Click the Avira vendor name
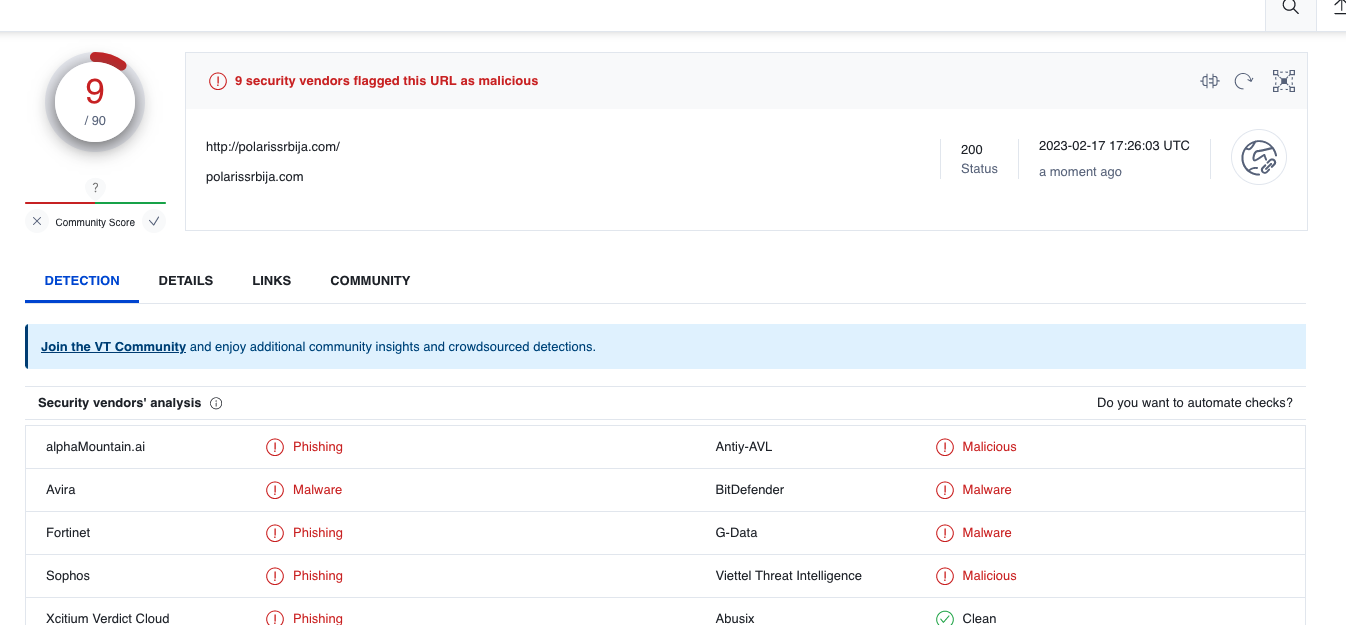 click(61, 490)
